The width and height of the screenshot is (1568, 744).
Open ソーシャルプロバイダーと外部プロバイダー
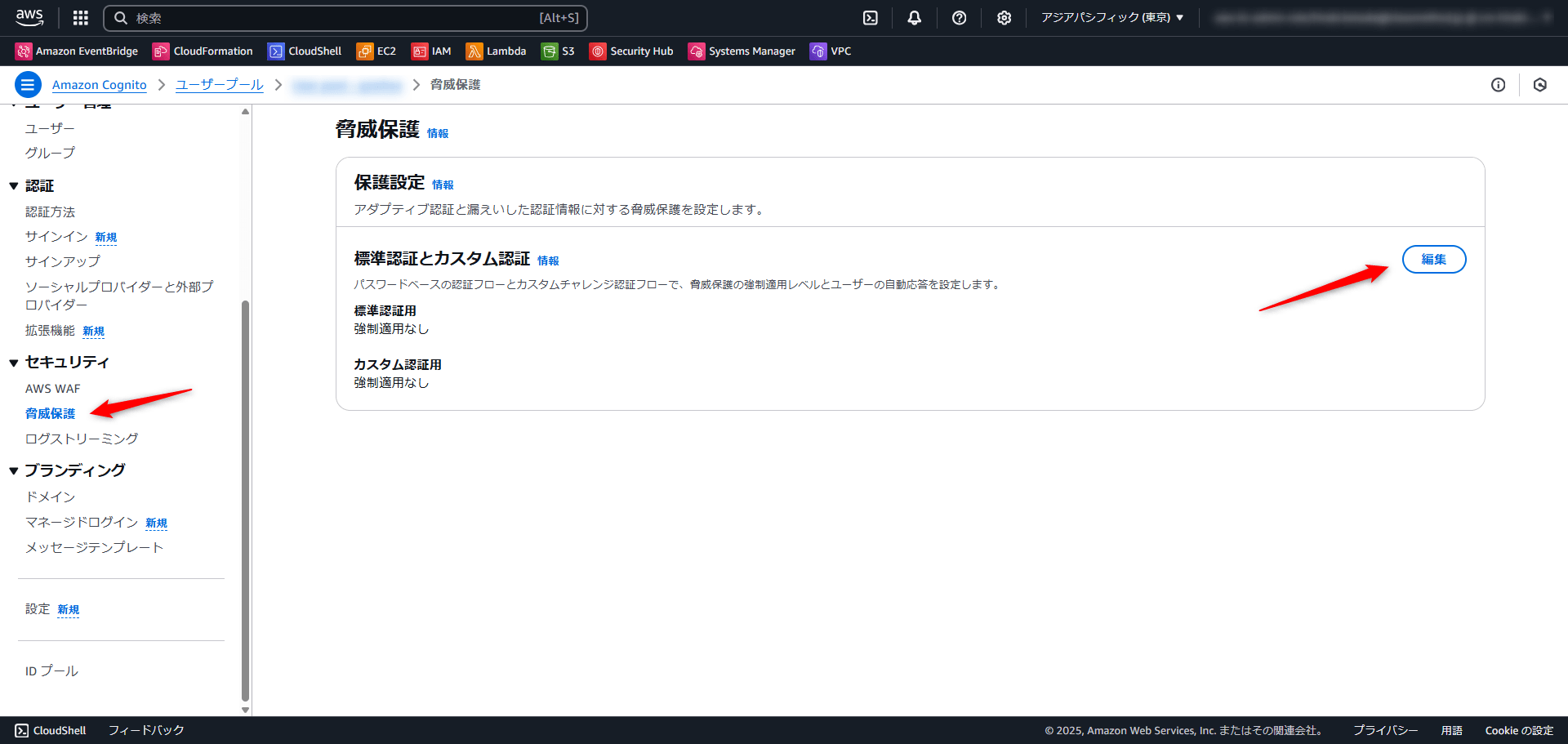click(119, 296)
